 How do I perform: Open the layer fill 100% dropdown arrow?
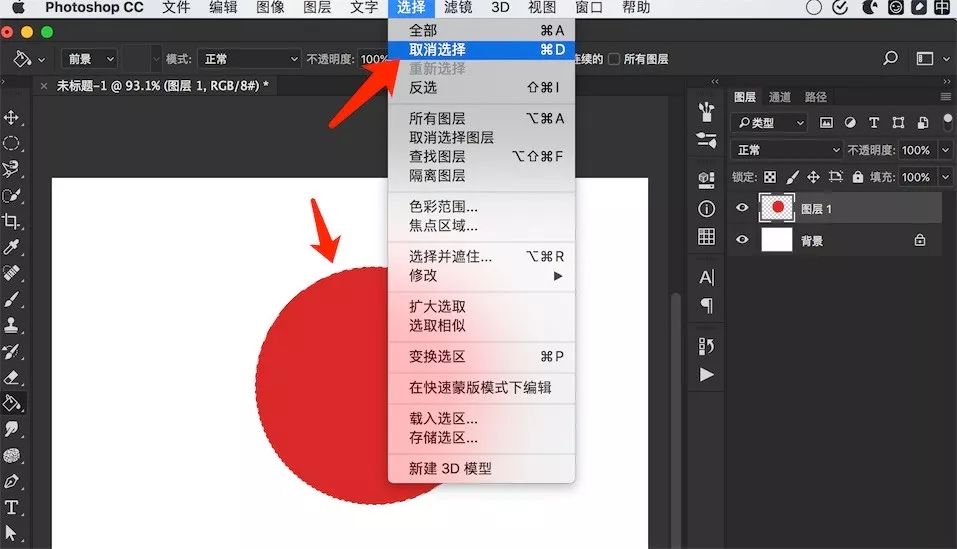(x=945, y=177)
